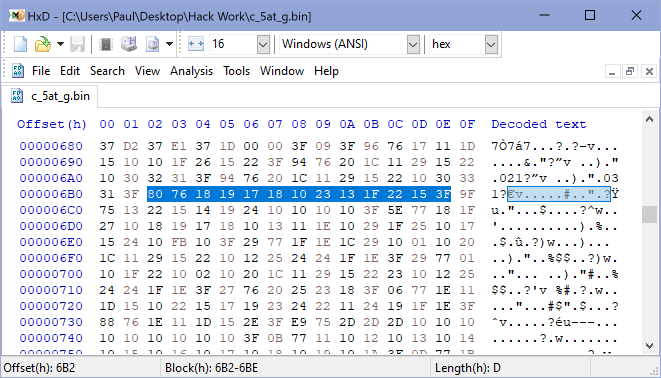Expand the Open recent files arrow
The height and width of the screenshot is (378, 661).
(x=60, y=44)
